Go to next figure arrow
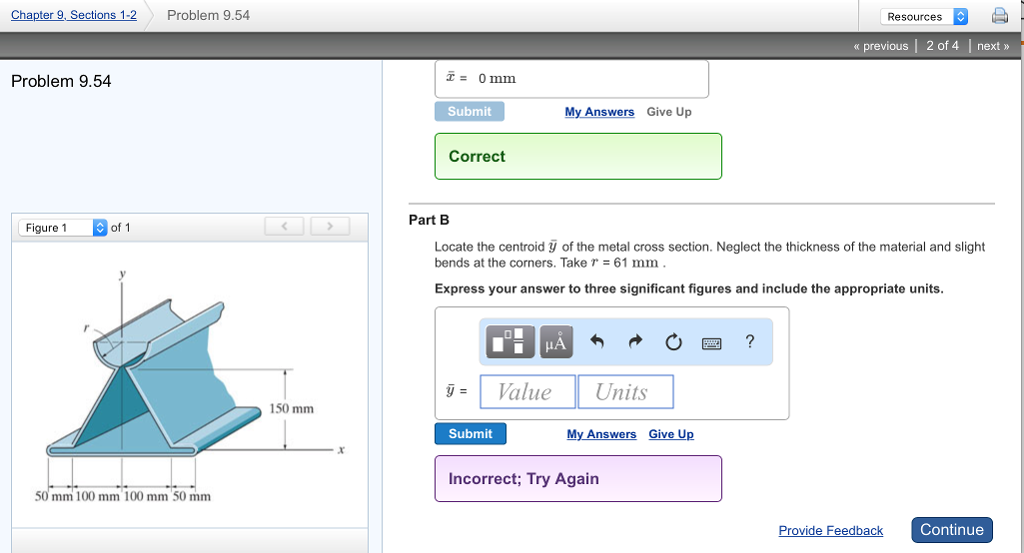 [x=330, y=227]
